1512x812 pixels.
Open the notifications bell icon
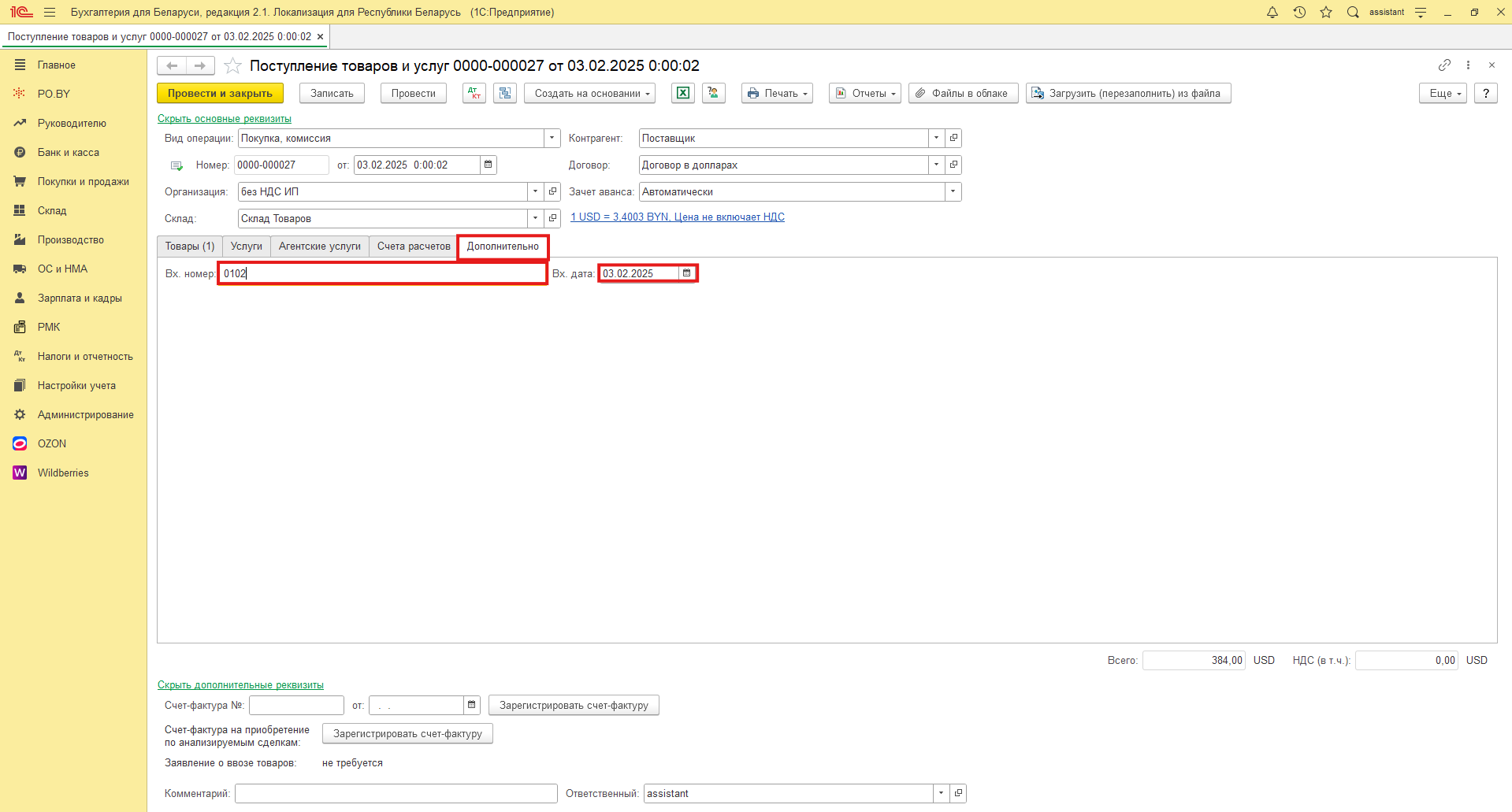point(1272,12)
